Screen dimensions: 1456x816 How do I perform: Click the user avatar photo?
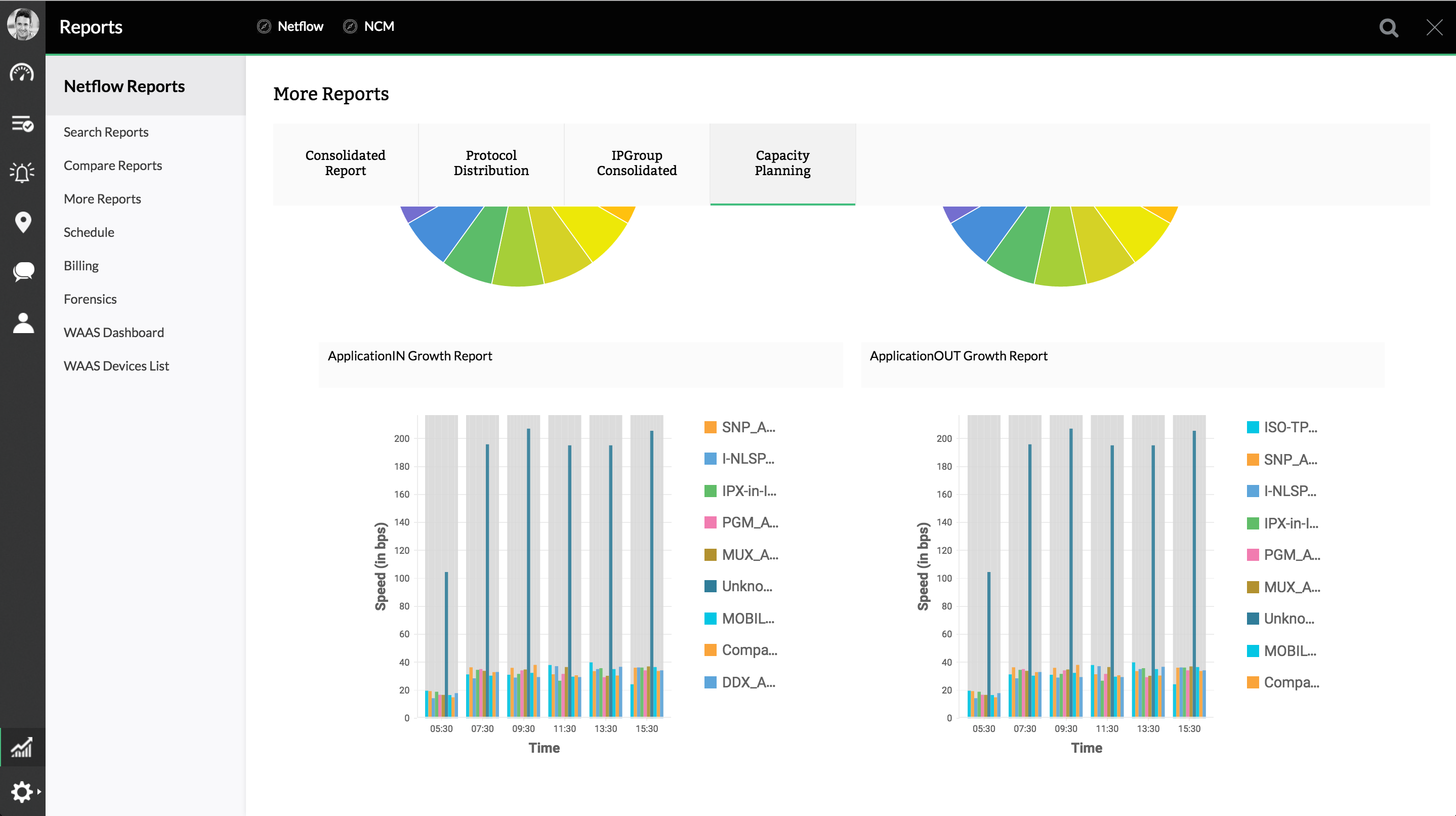tap(23, 24)
